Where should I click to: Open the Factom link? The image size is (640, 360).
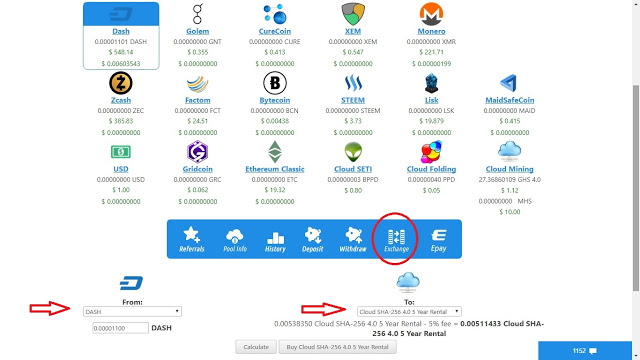(x=198, y=100)
